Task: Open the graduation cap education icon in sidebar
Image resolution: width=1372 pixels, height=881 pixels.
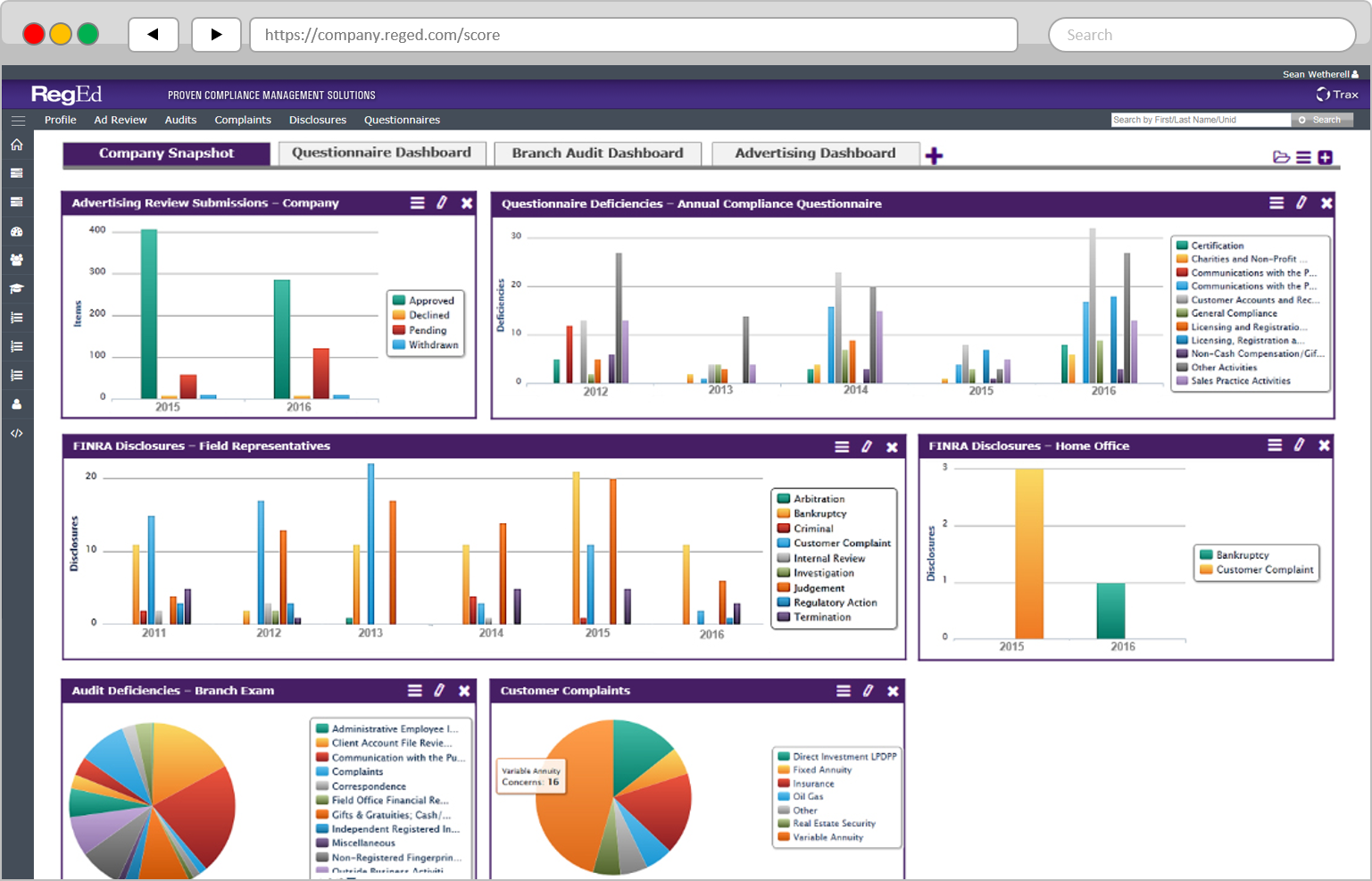Action: (17, 287)
